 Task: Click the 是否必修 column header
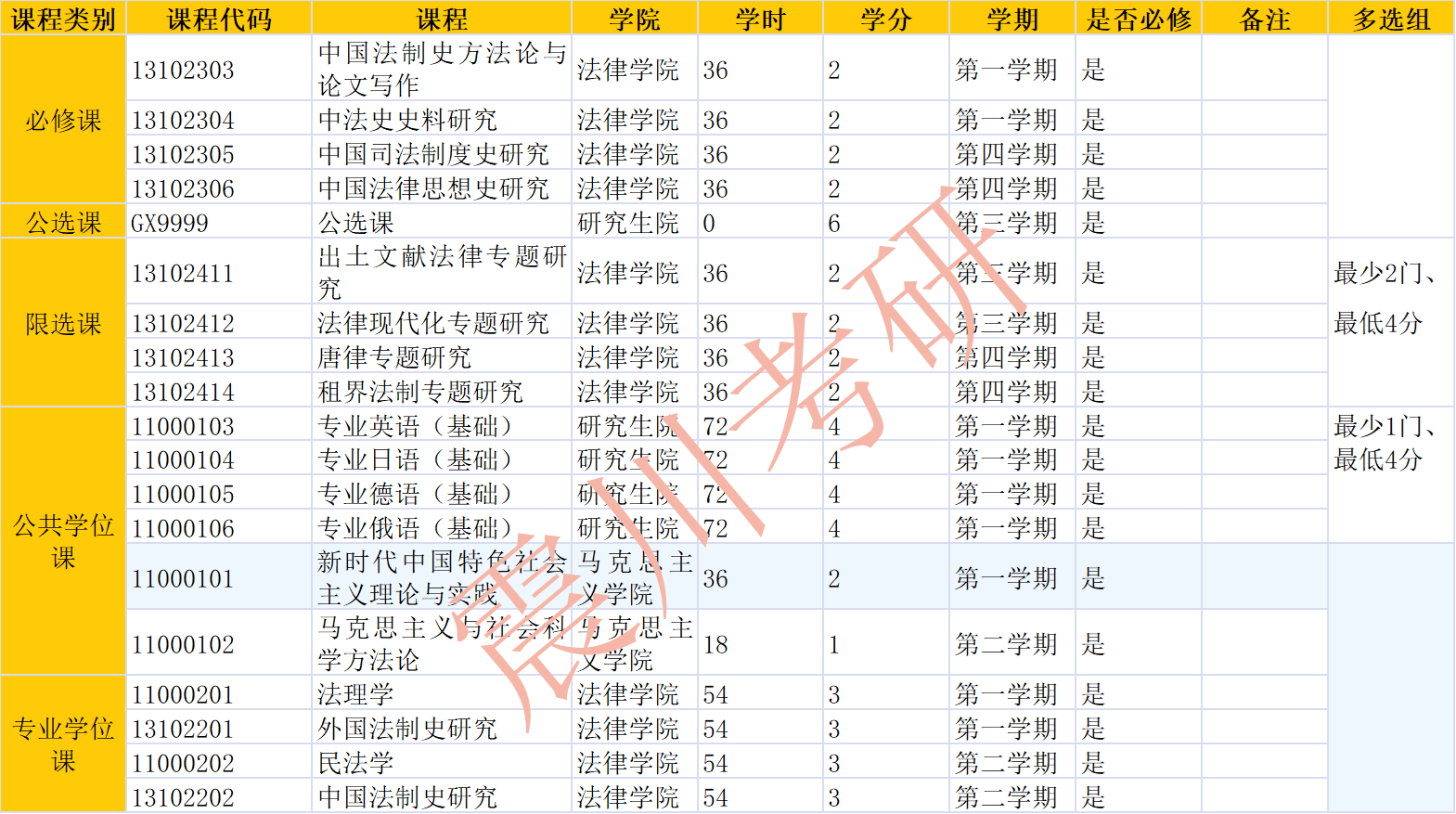[1139, 19]
